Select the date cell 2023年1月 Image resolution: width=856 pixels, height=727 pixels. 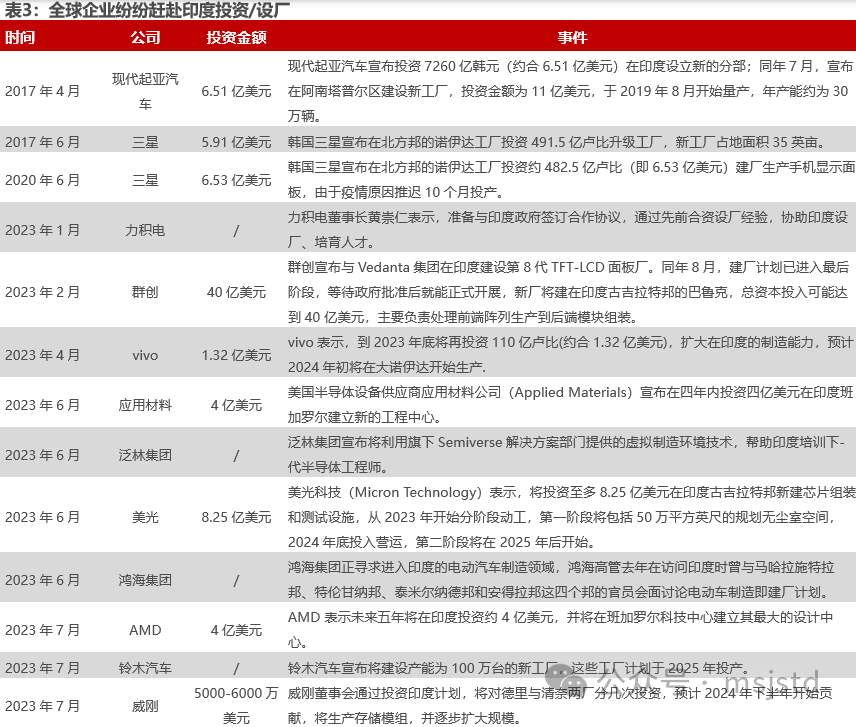tap(43, 230)
